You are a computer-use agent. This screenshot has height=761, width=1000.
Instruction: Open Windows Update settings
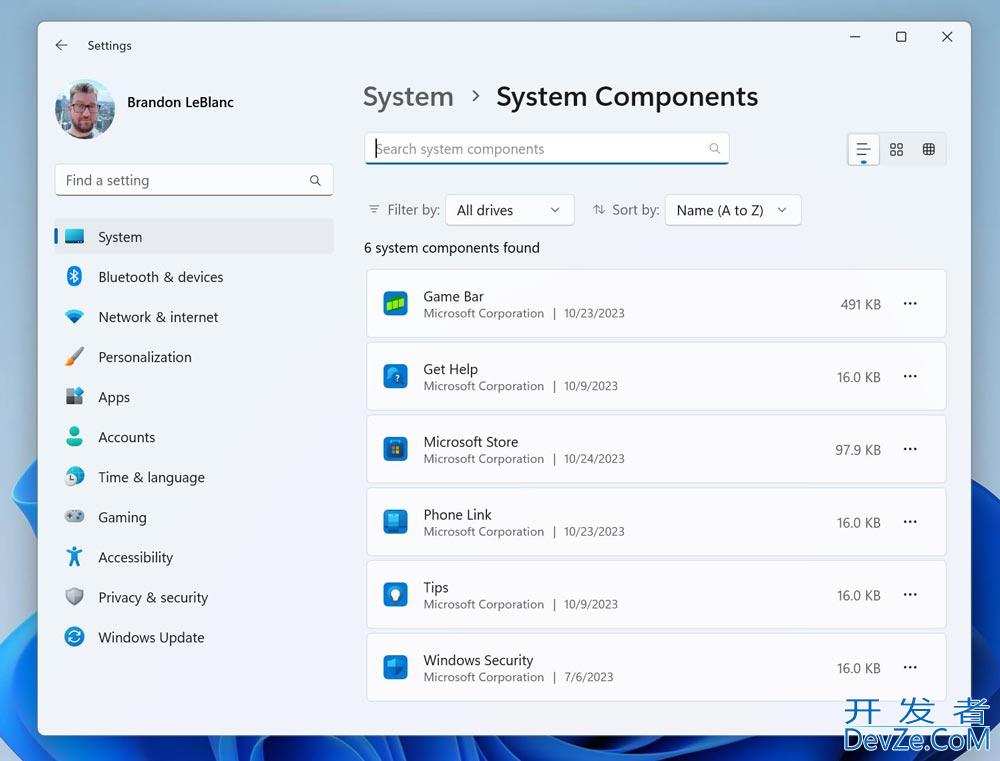[194, 637]
